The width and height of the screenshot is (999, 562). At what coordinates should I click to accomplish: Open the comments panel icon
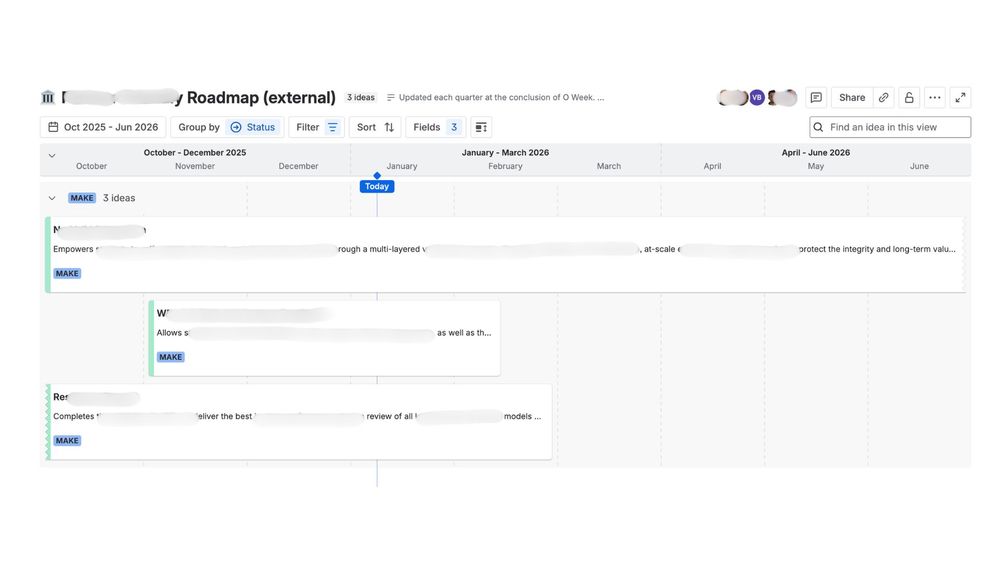[816, 97]
